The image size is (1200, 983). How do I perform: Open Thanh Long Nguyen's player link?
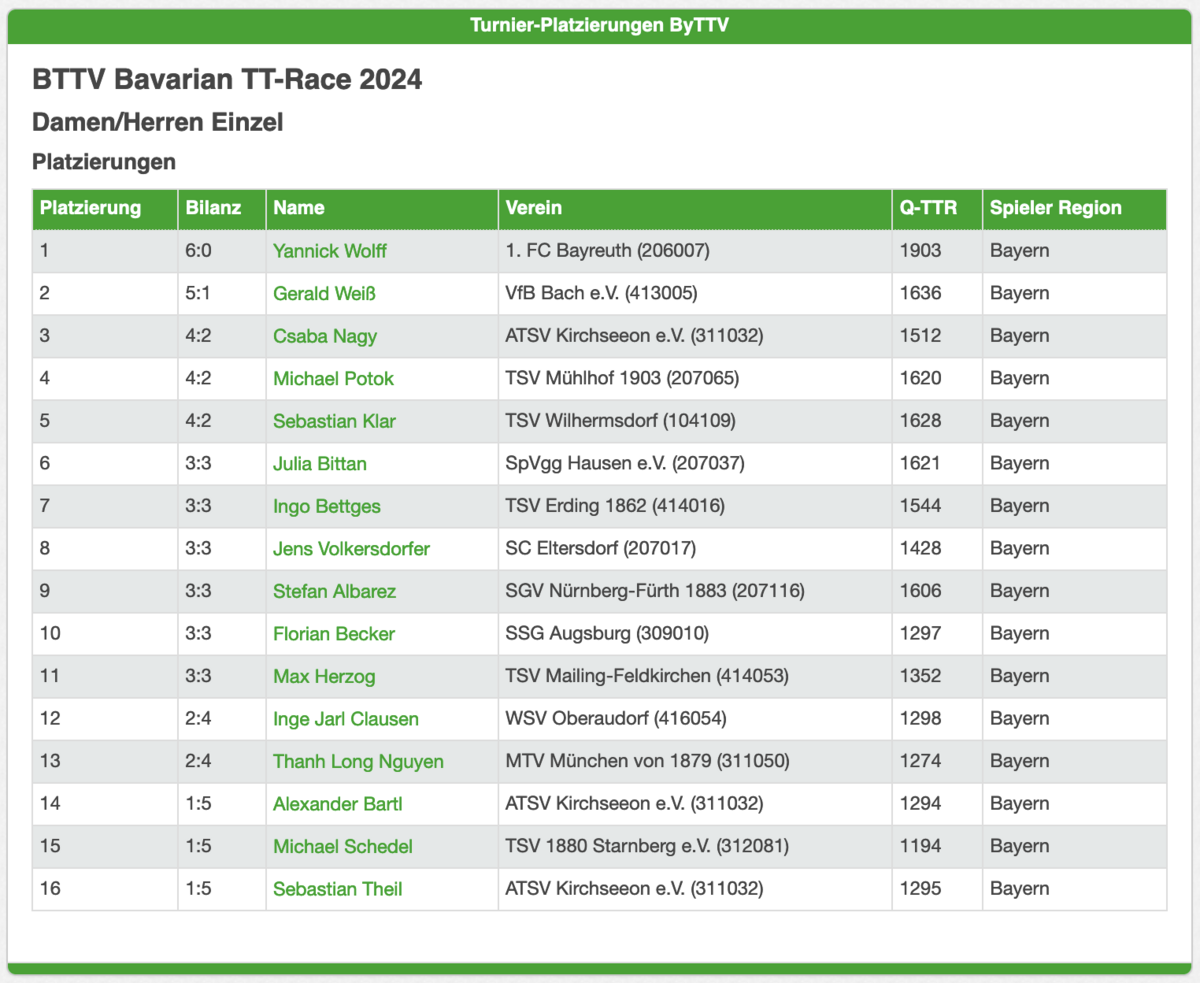(x=358, y=762)
